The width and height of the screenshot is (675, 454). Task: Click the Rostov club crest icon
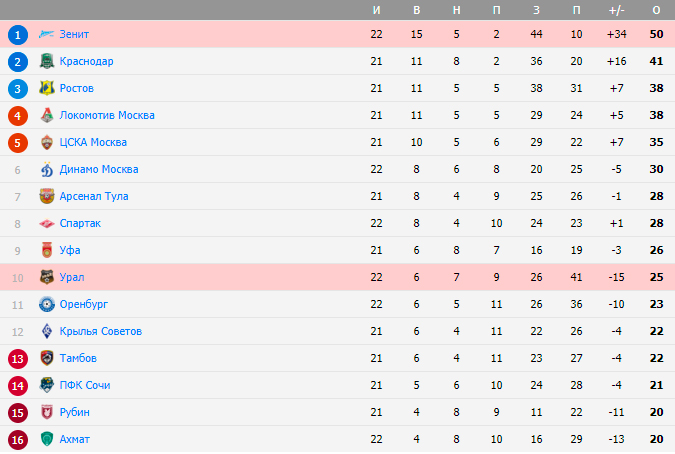tap(47, 88)
